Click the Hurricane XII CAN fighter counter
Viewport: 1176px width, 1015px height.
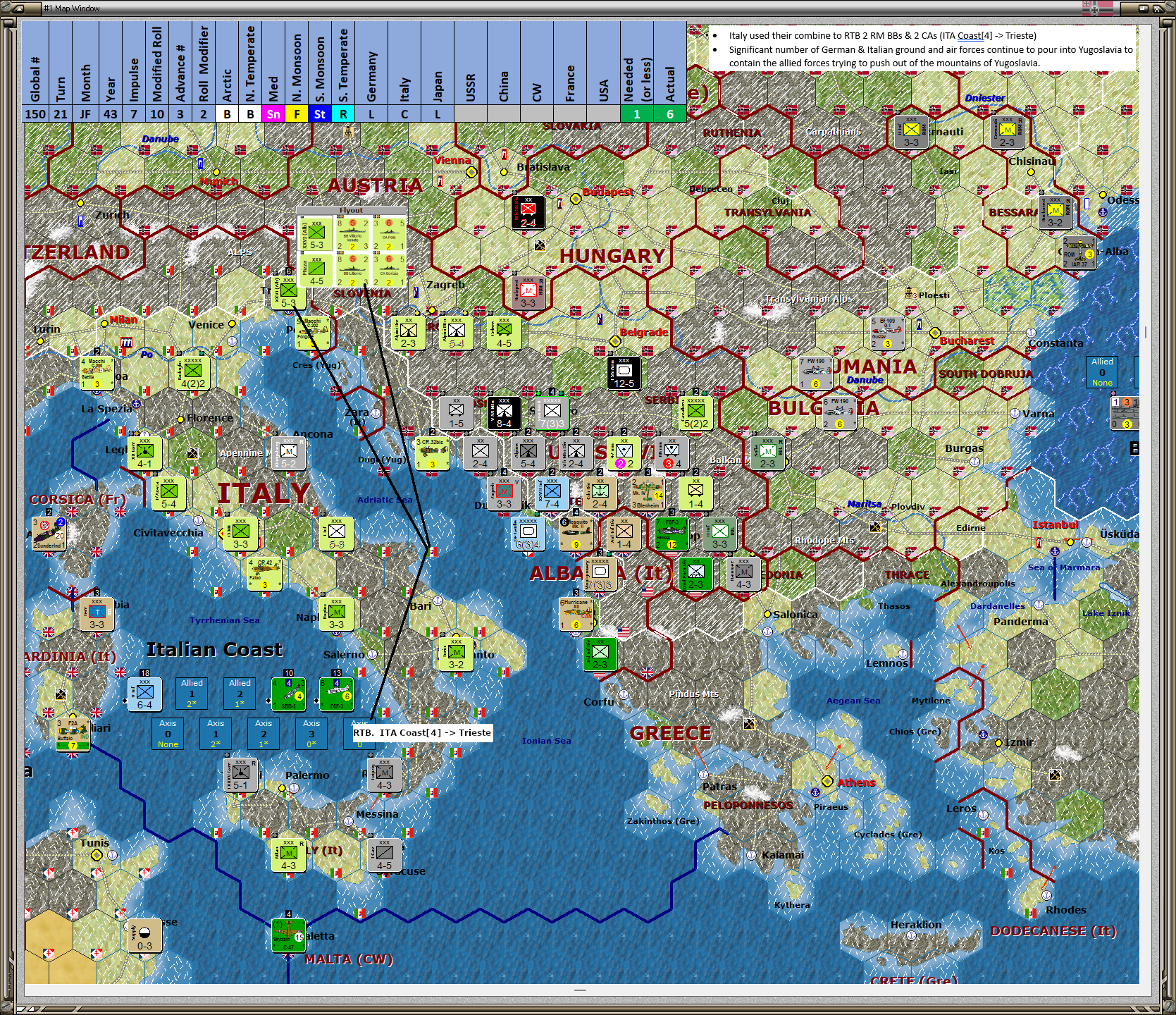576,614
